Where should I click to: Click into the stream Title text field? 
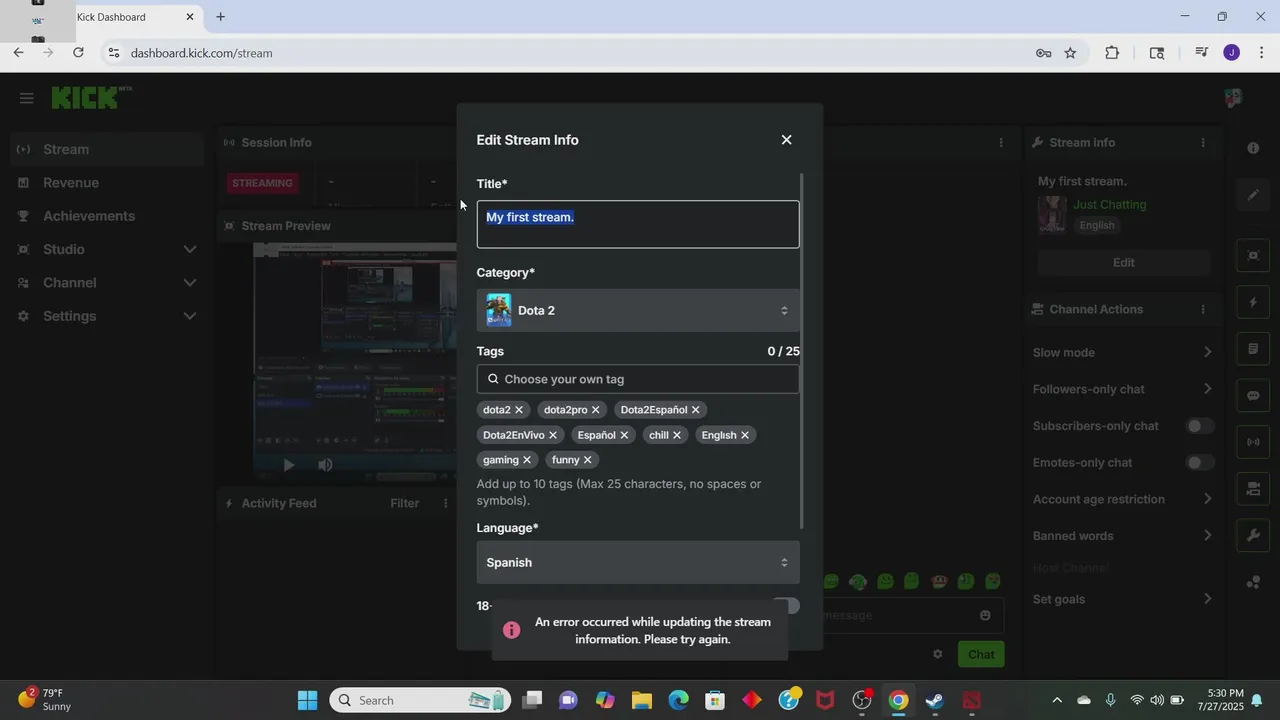tap(638, 224)
